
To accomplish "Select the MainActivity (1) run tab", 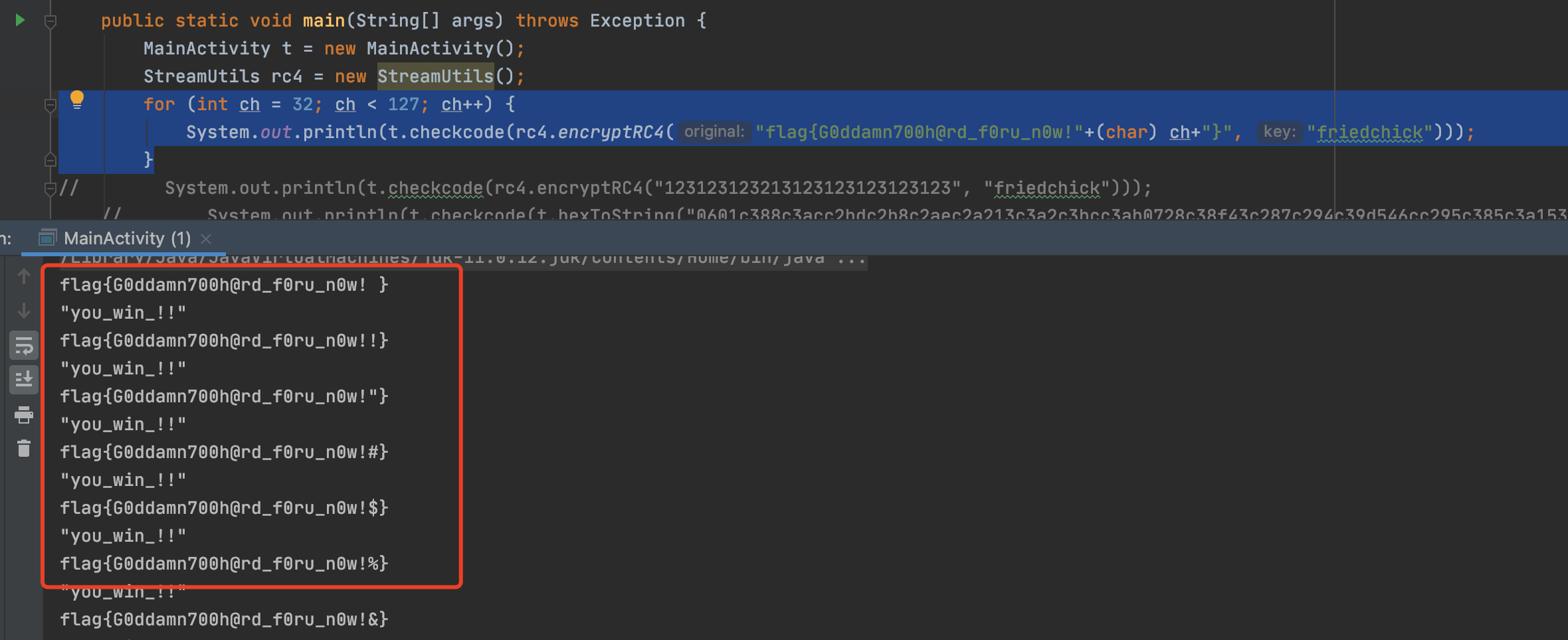I will 126,238.
